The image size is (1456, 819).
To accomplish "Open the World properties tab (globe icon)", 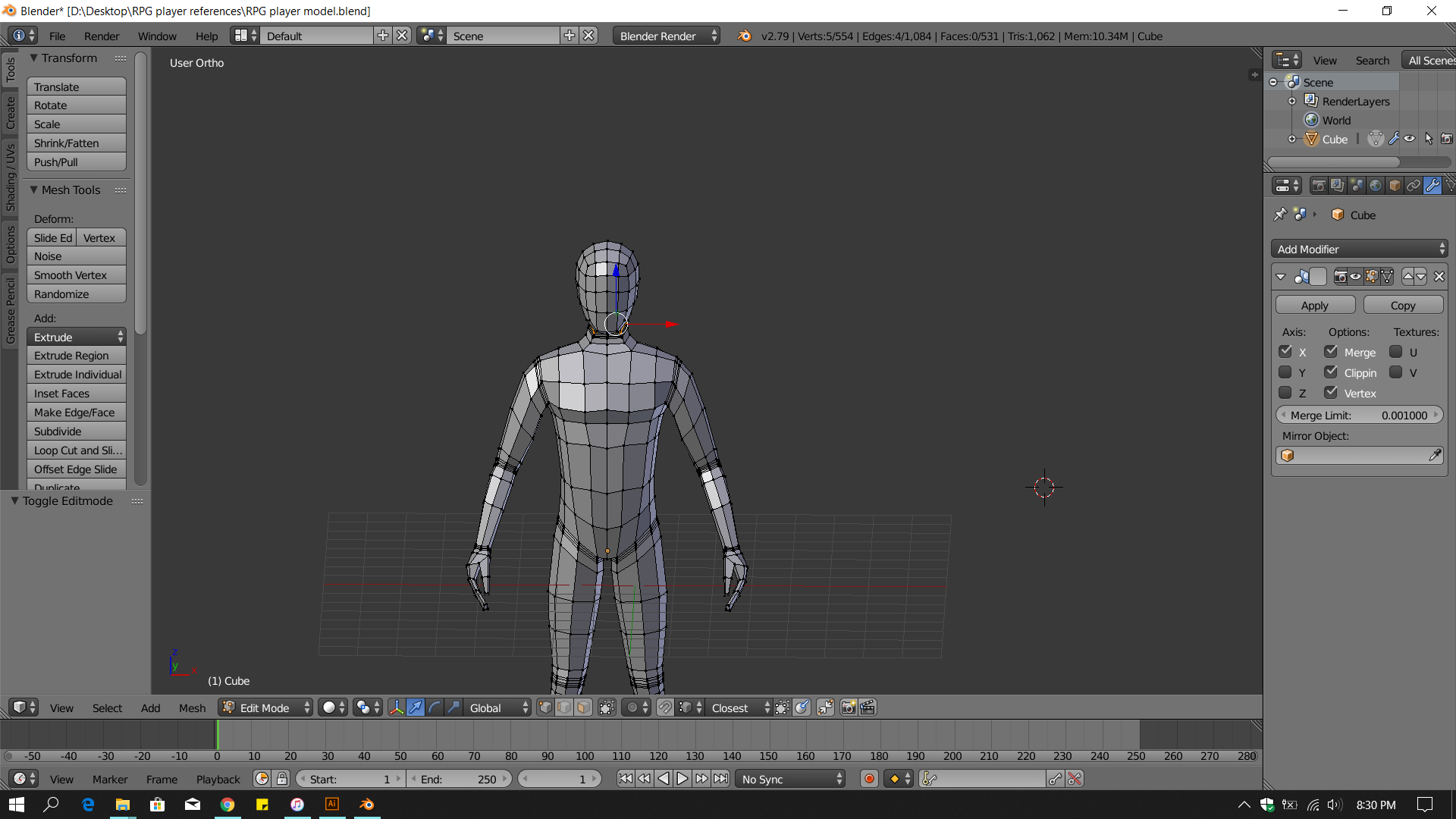I will click(1376, 186).
